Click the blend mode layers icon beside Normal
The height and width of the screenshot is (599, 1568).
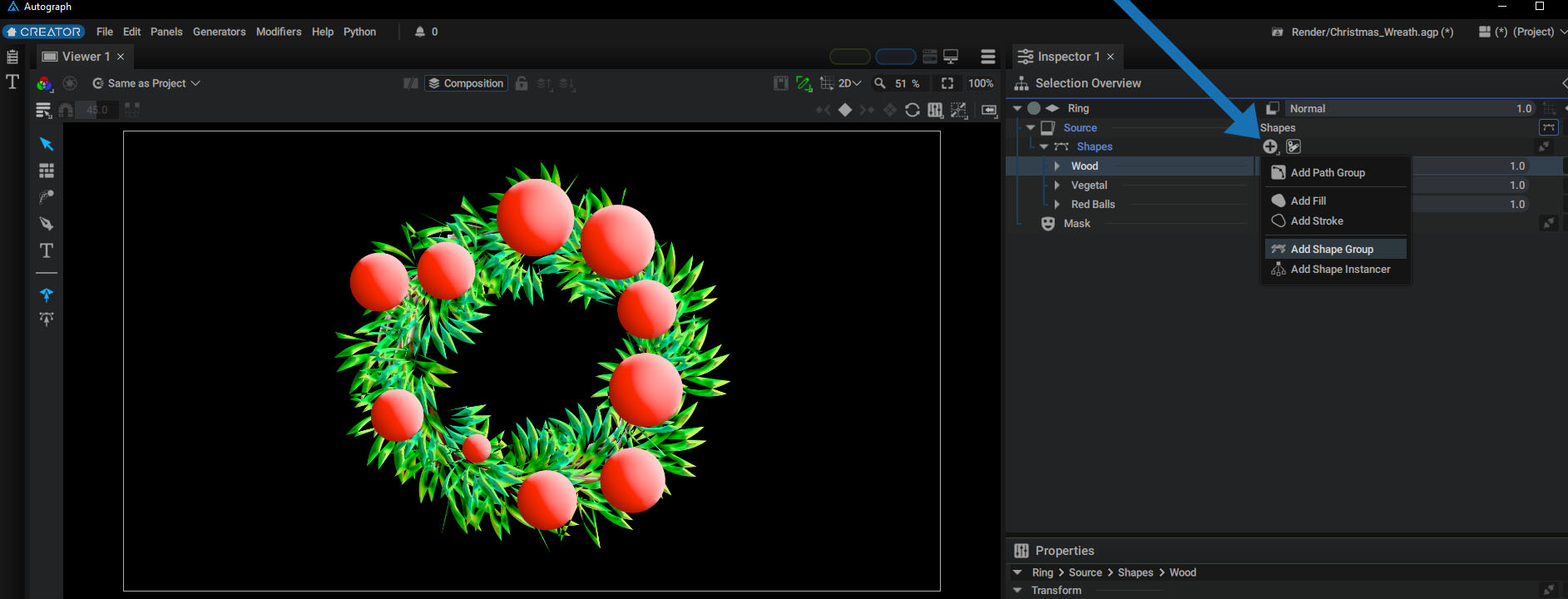[1273, 108]
